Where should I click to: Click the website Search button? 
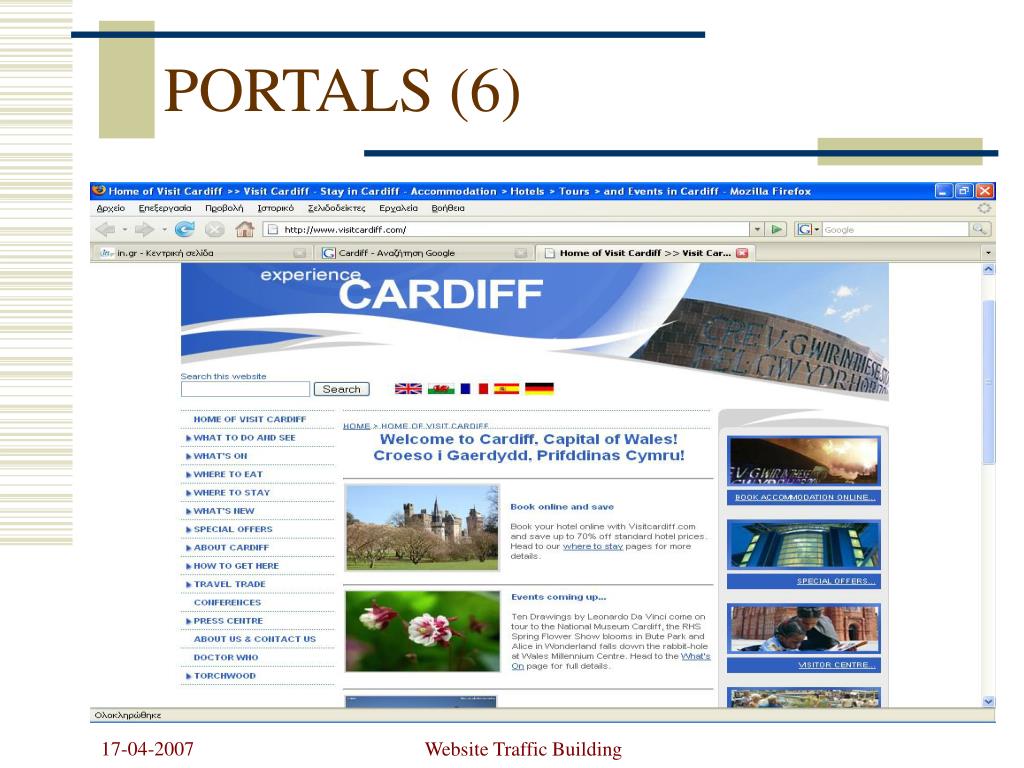click(342, 389)
